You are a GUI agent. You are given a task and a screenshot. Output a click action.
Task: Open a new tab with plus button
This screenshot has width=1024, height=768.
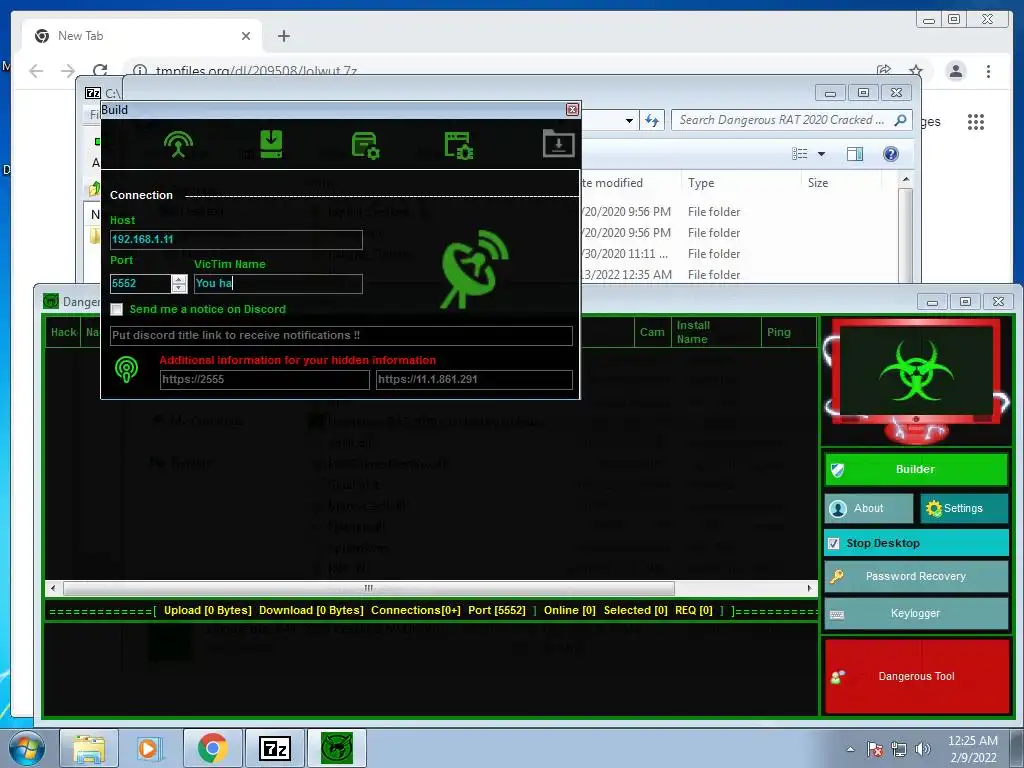pyautogui.click(x=283, y=36)
